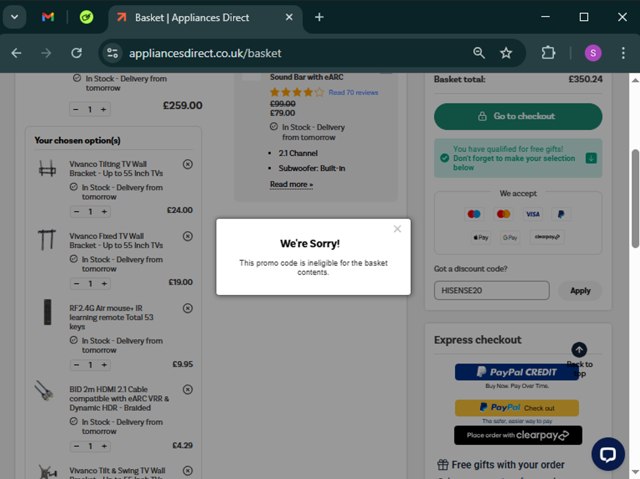The width and height of the screenshot is (640, 479).
Task: Click BID 2m HDMI 2.1 Cable title
Action: coord(119,399)
